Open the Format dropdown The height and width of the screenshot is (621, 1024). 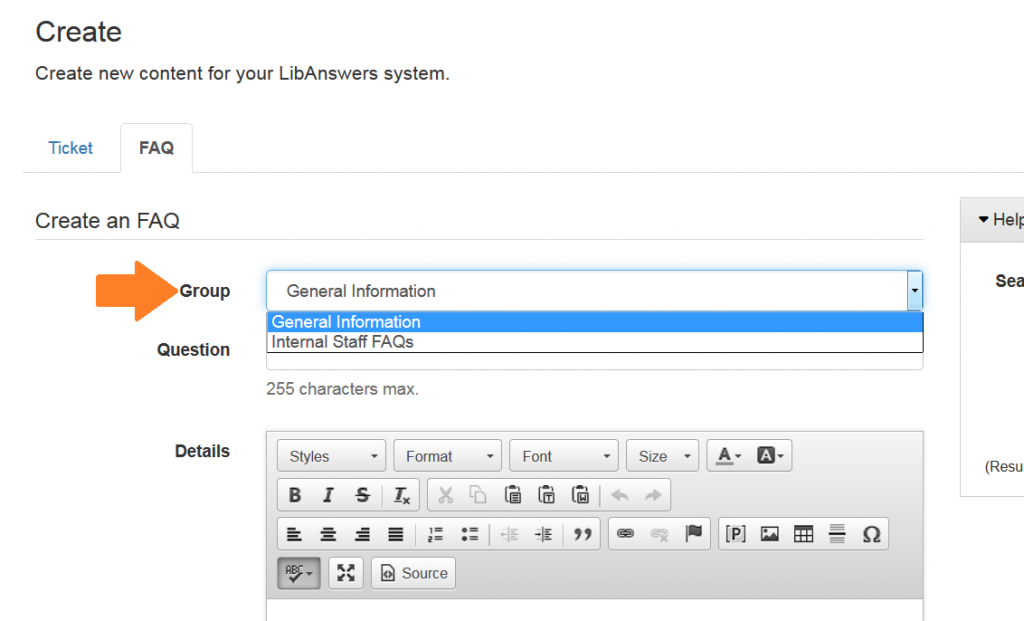[447, 455]
